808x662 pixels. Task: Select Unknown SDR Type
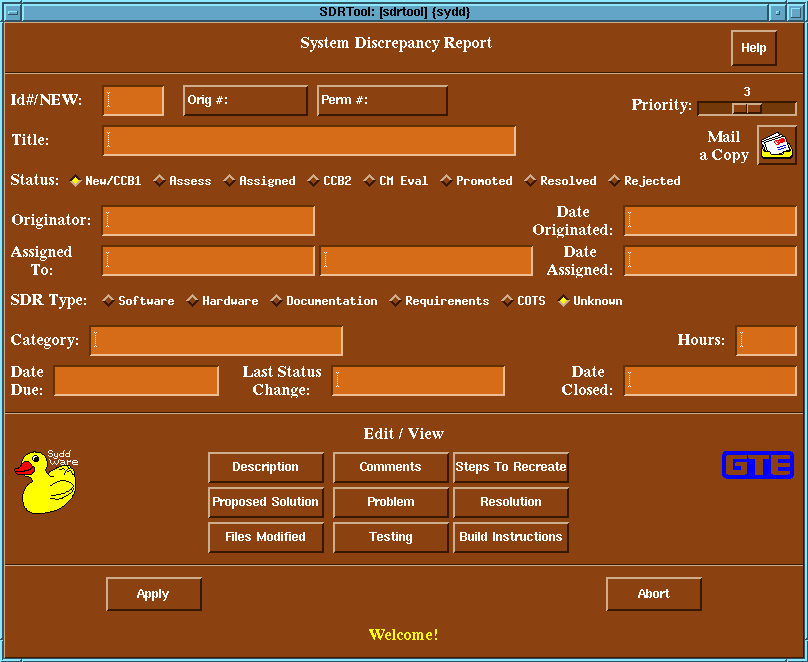click(x=590, y=301)
